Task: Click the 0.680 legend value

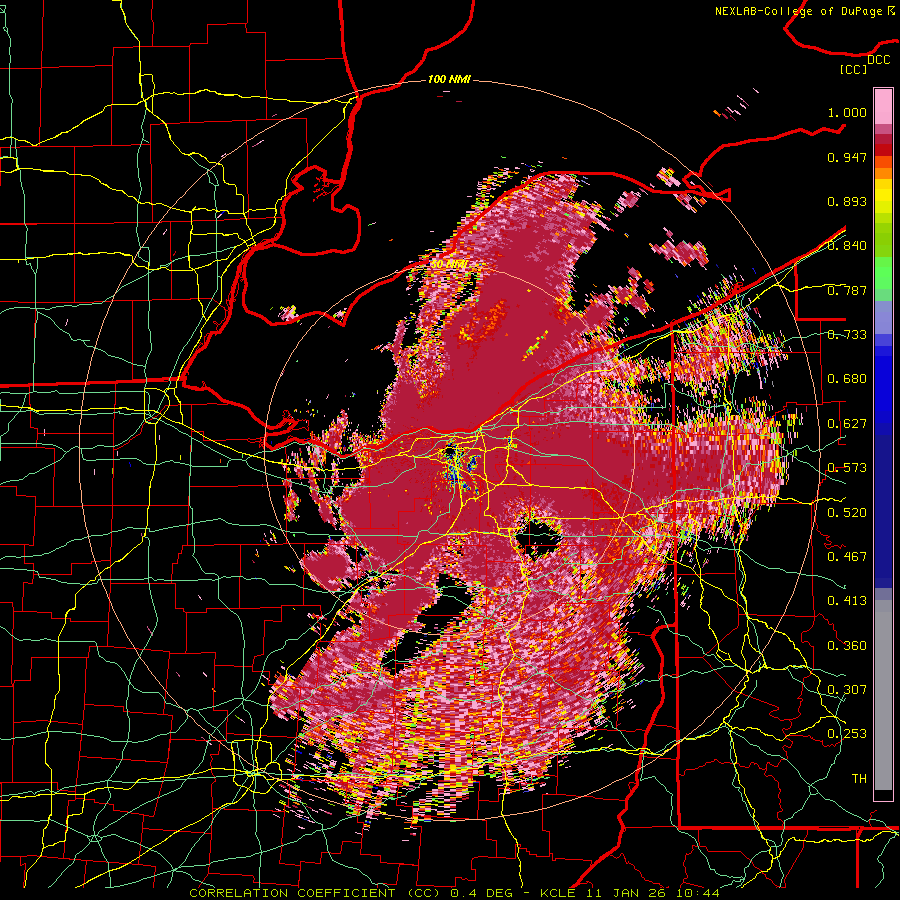Action: [847, 379]
